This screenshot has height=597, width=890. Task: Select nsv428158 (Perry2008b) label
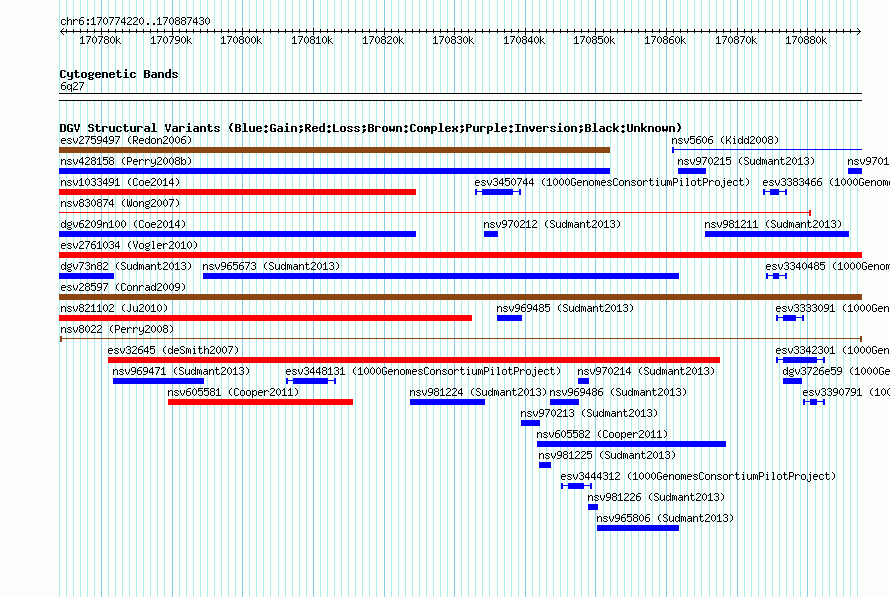[x=126, y=161]
